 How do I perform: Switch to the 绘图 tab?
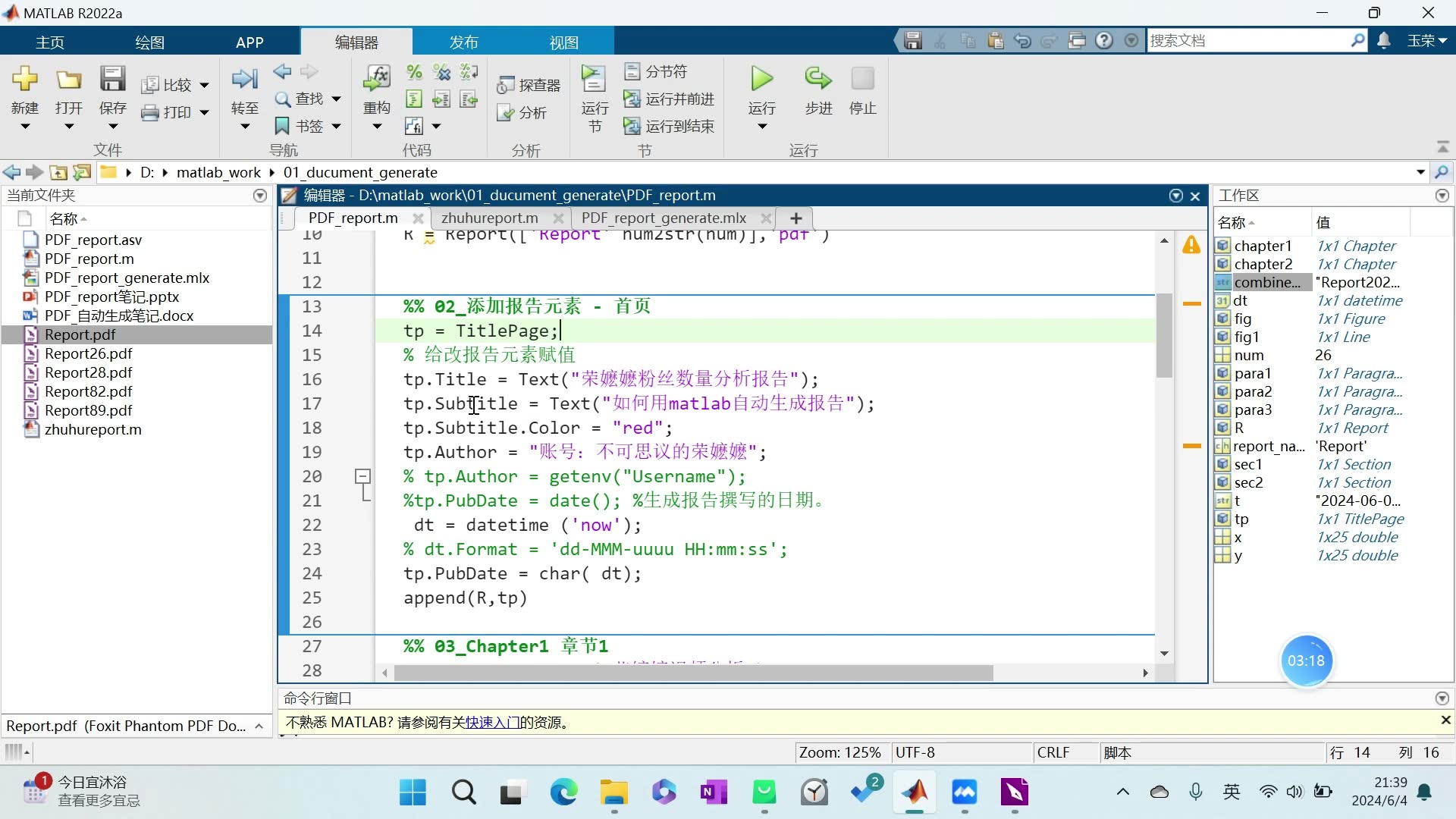pos(149,42)
